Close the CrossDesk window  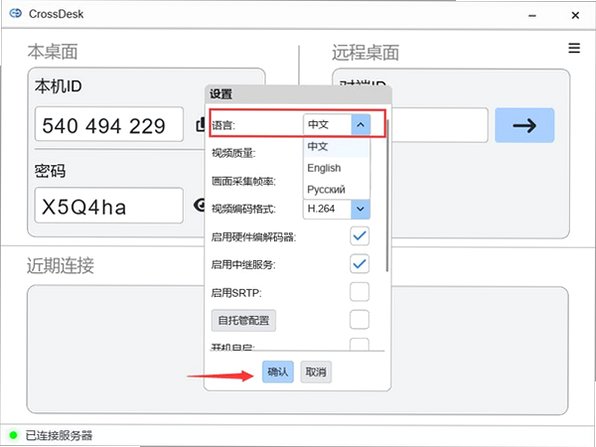(575, 15)
